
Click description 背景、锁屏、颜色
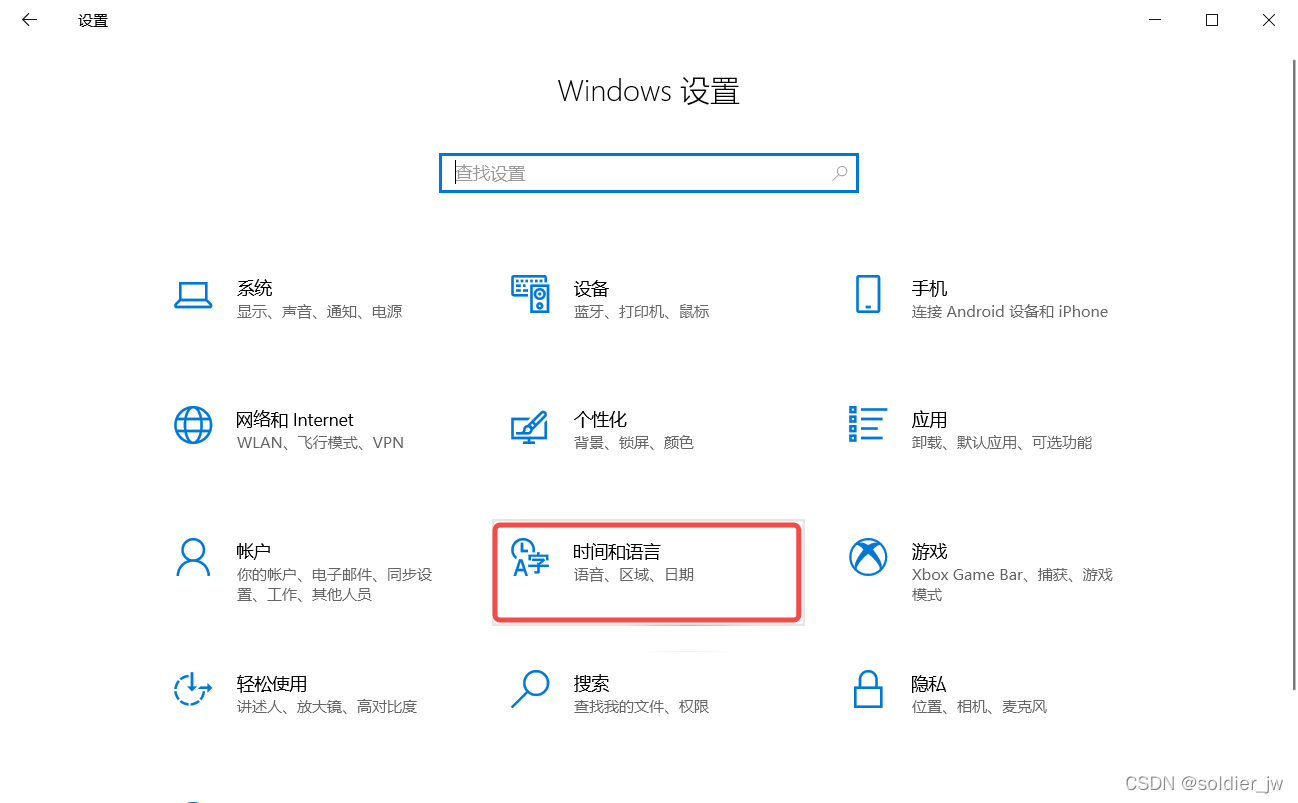(x=634, y=443)
